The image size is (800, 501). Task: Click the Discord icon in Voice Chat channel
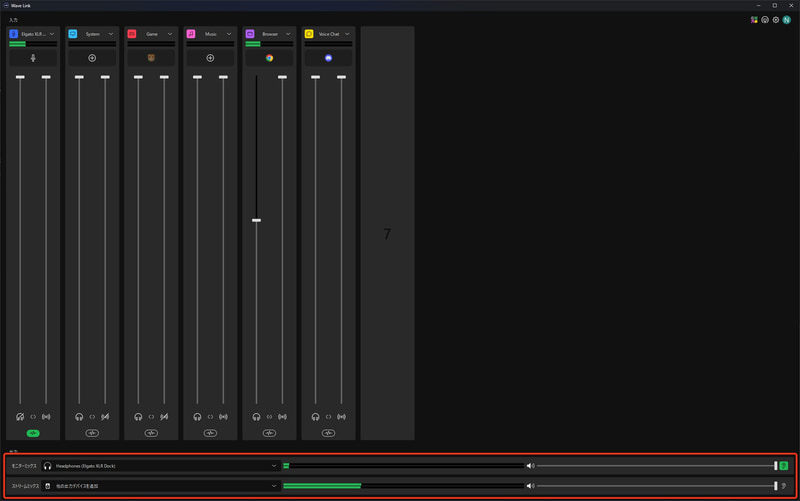(x=329, y=58)
